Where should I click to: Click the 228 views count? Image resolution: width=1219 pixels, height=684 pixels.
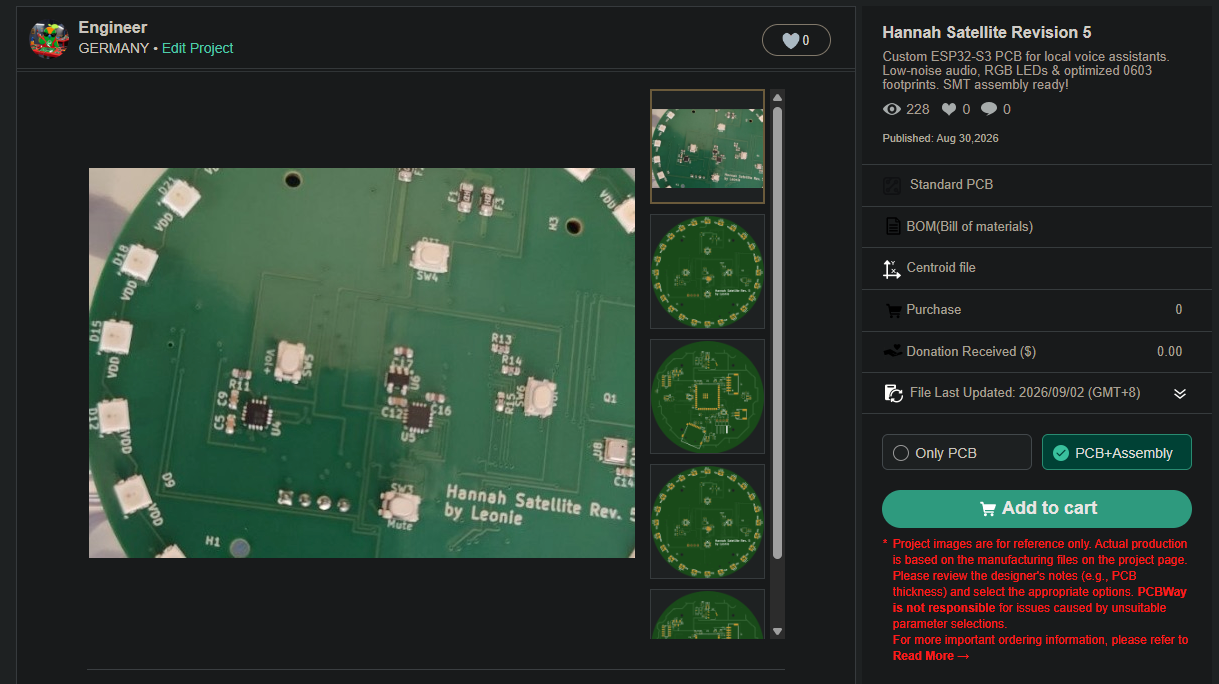click(x=918, y=109)
